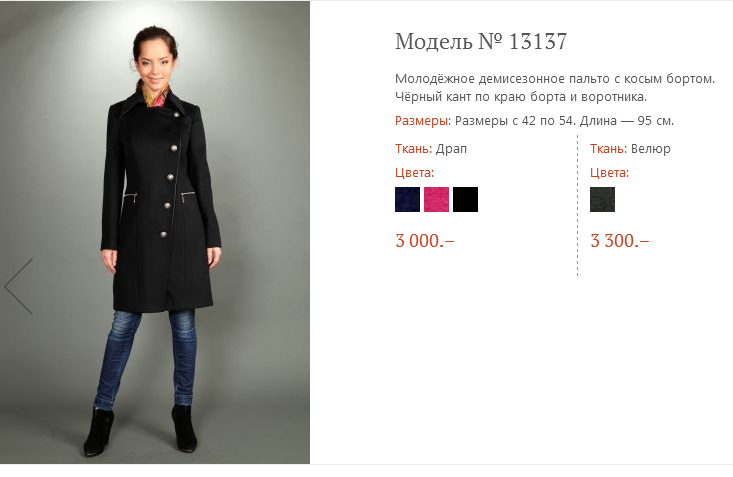Click the Цвета label under Драп
733x477 pixels.
coord(414,172)
